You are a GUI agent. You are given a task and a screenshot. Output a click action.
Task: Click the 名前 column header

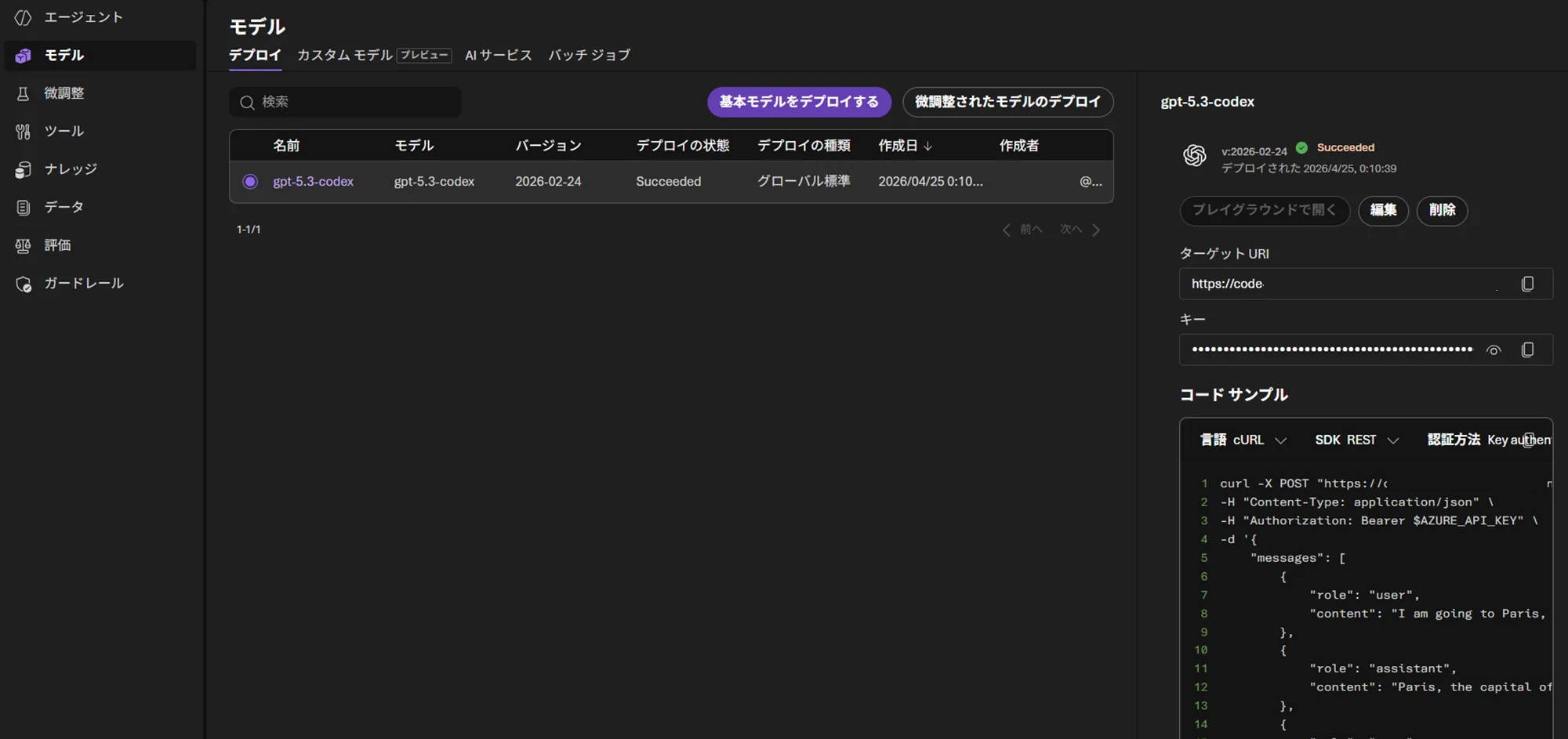(286, 146)
